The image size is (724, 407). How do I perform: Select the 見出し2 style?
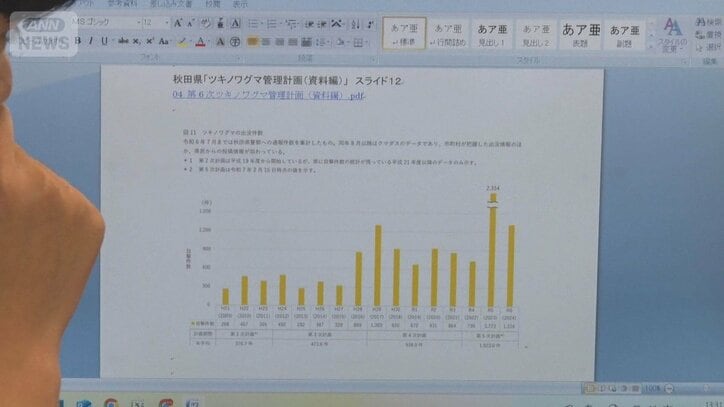click(x=536, y=35)
